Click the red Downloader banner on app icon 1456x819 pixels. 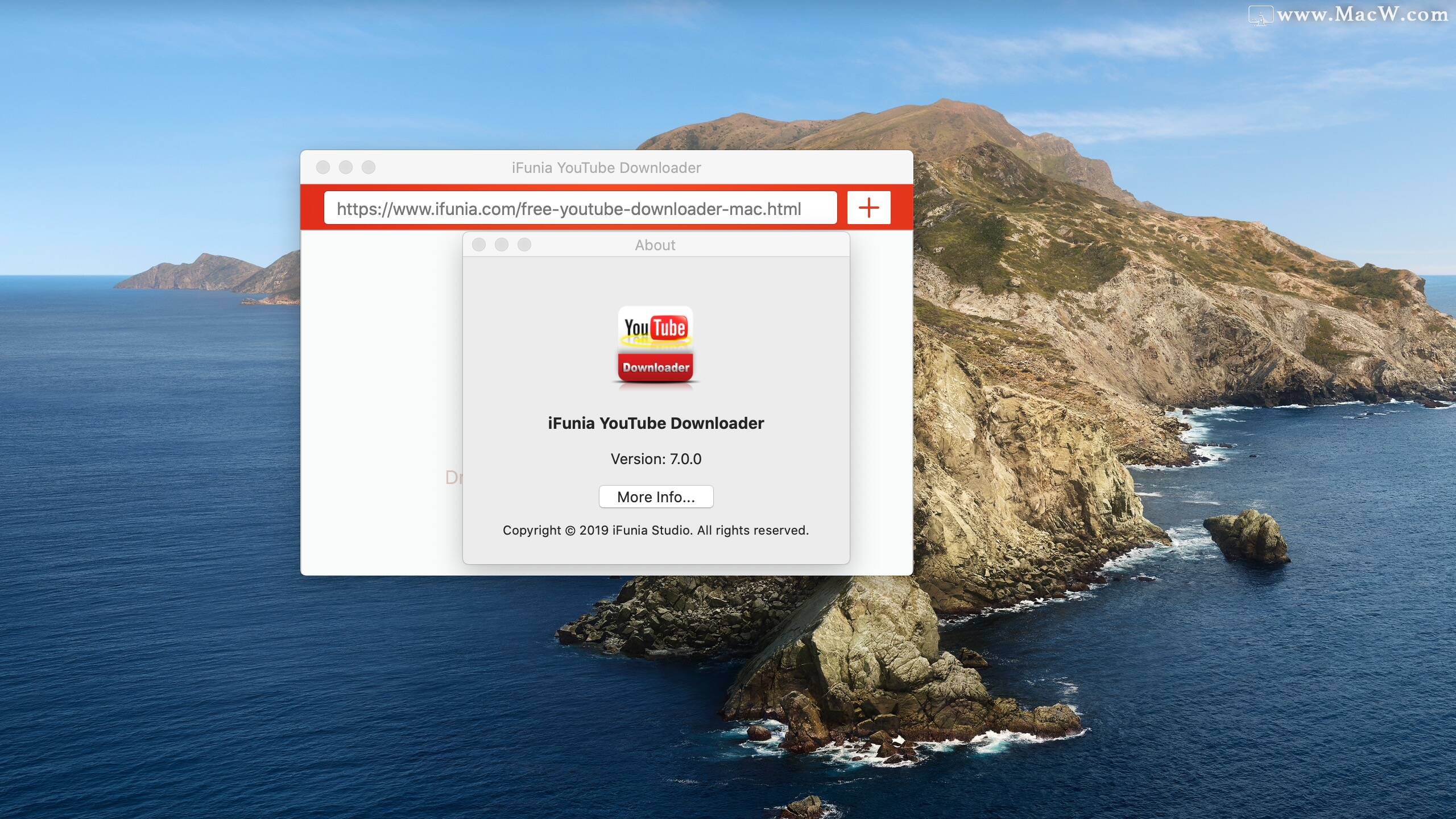[655, 367]
